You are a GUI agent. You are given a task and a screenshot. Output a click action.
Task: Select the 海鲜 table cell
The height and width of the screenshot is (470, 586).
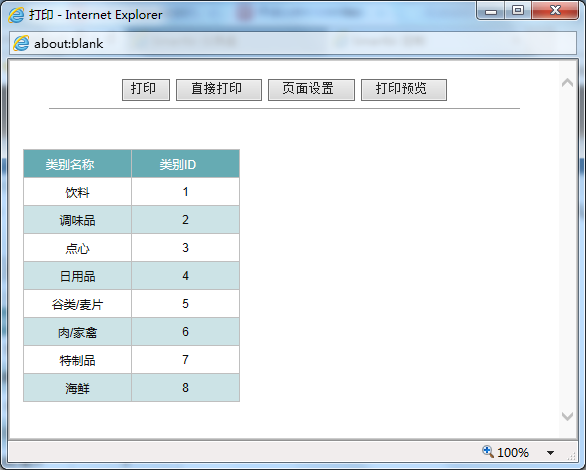[x=77, y=388]
